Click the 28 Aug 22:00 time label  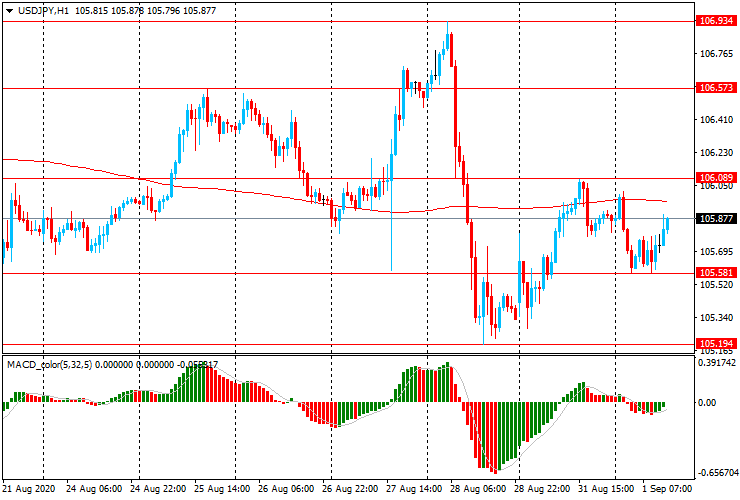pos(542,488)
